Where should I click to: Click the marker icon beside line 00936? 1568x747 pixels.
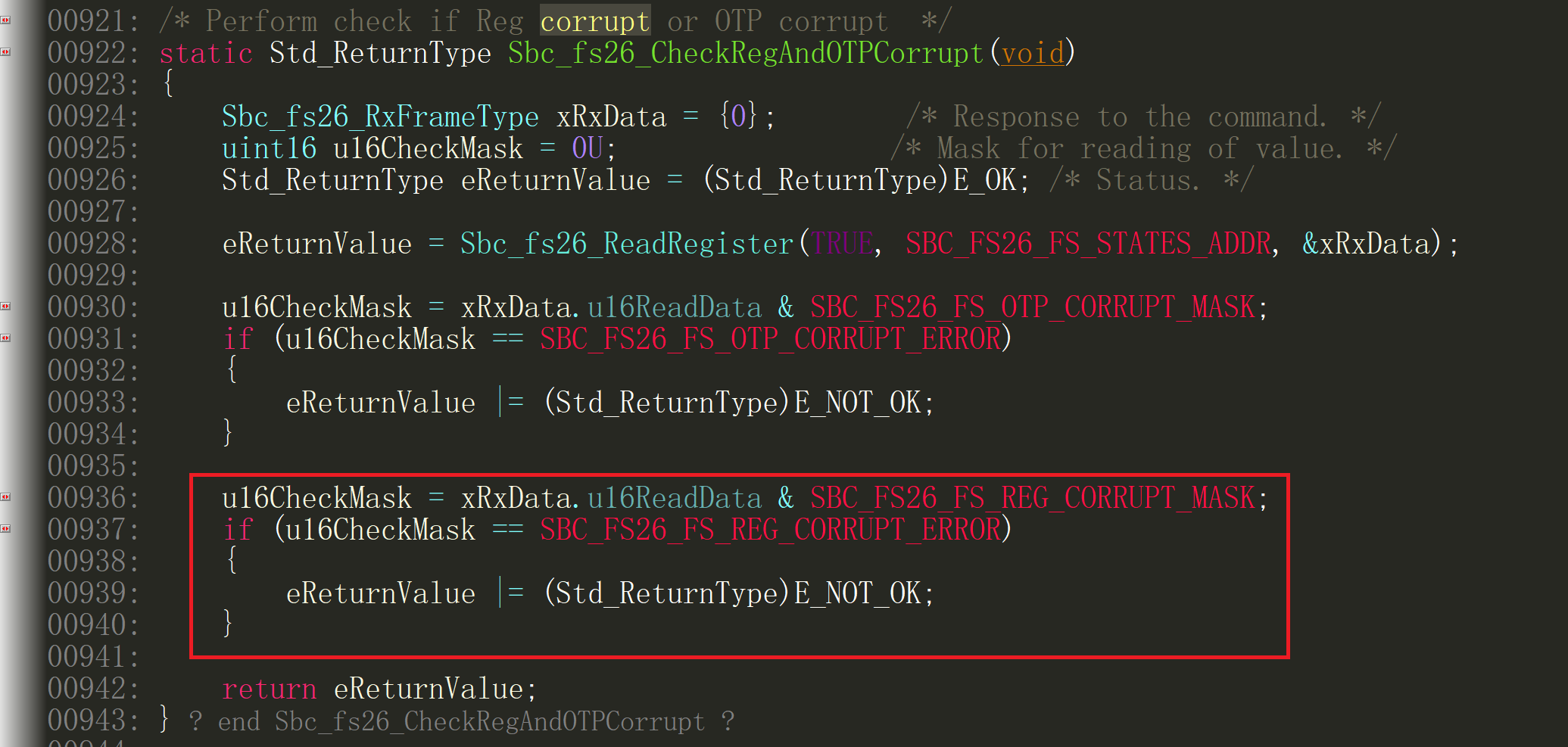pos(7,496)
